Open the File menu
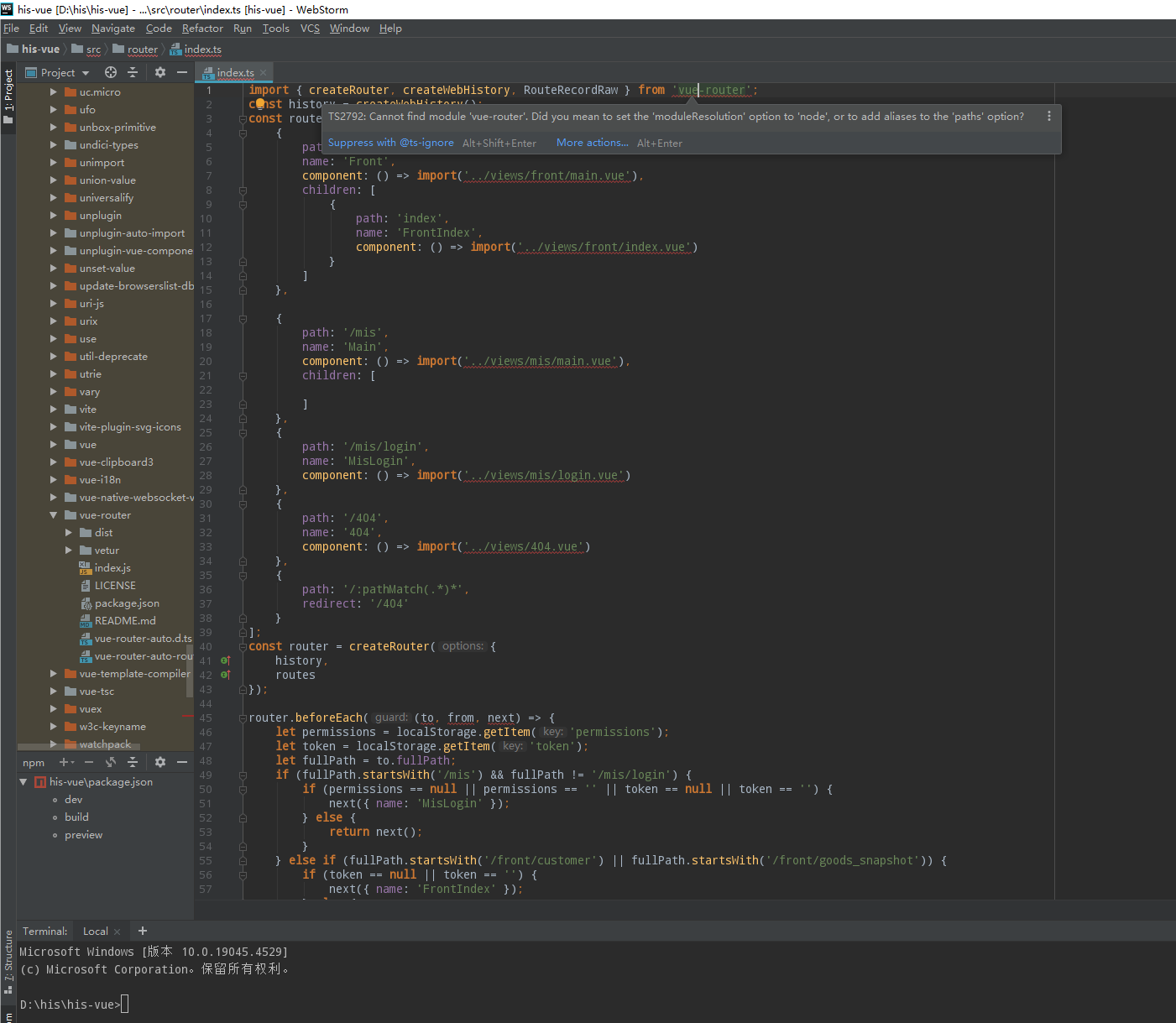Image resolution: width=1176 pixels, height=1023 pixels. pyautogui.click(x=11, y=29)
